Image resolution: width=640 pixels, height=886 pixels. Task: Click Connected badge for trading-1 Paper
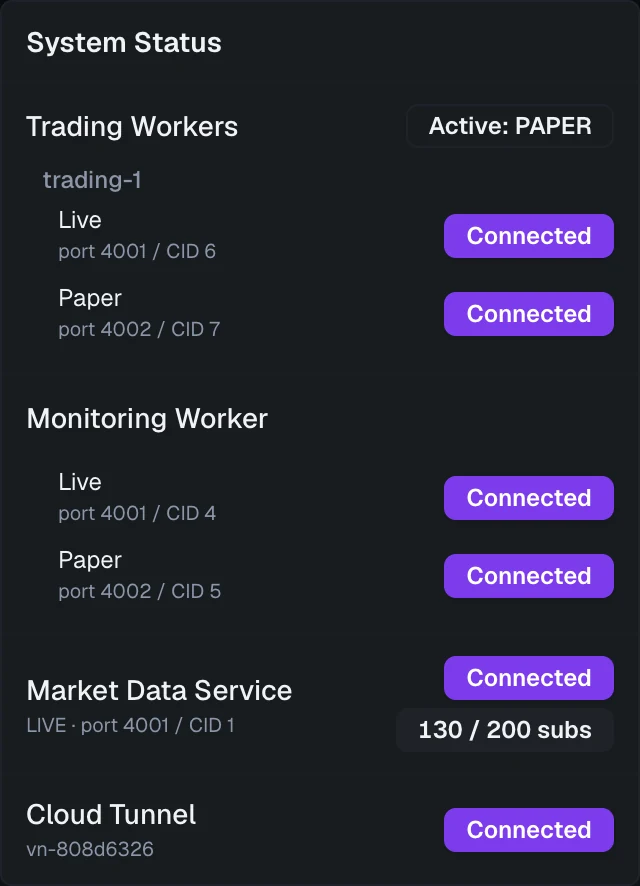pos(529,314)
